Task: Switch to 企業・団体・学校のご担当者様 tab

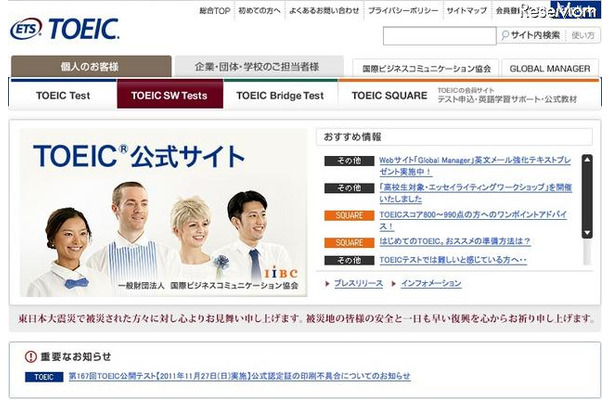Action: coord(259,67)
